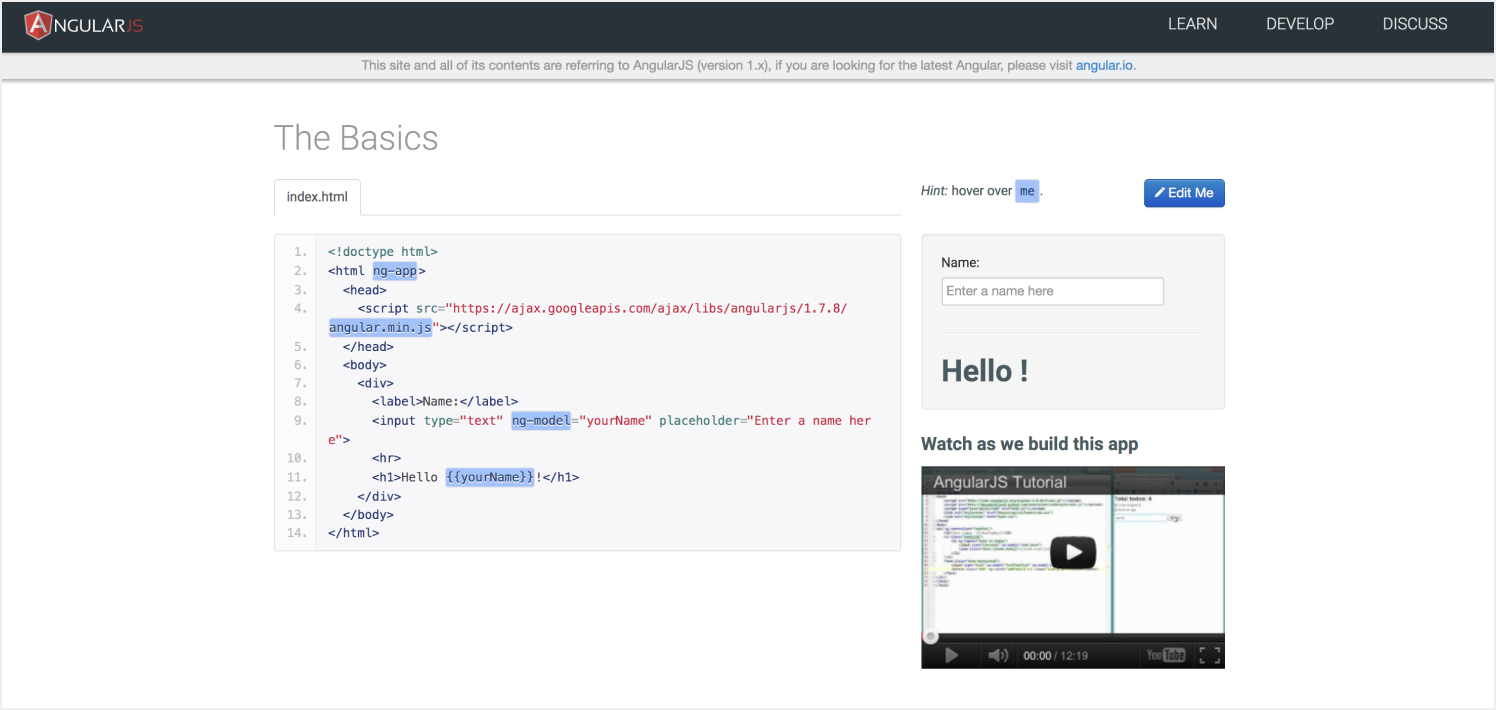Open the LEARN menu
1496x710 pixels.
point(1192,24)
